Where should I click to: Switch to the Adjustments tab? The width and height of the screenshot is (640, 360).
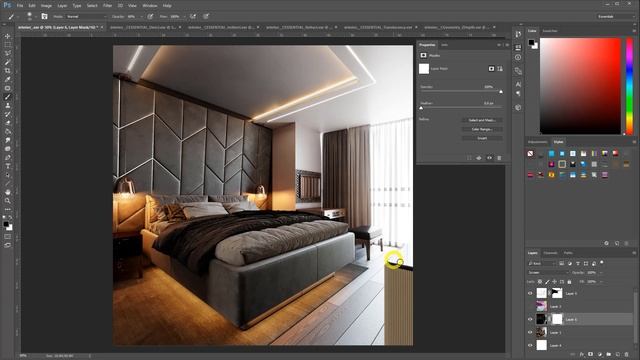tap(538, 142)
